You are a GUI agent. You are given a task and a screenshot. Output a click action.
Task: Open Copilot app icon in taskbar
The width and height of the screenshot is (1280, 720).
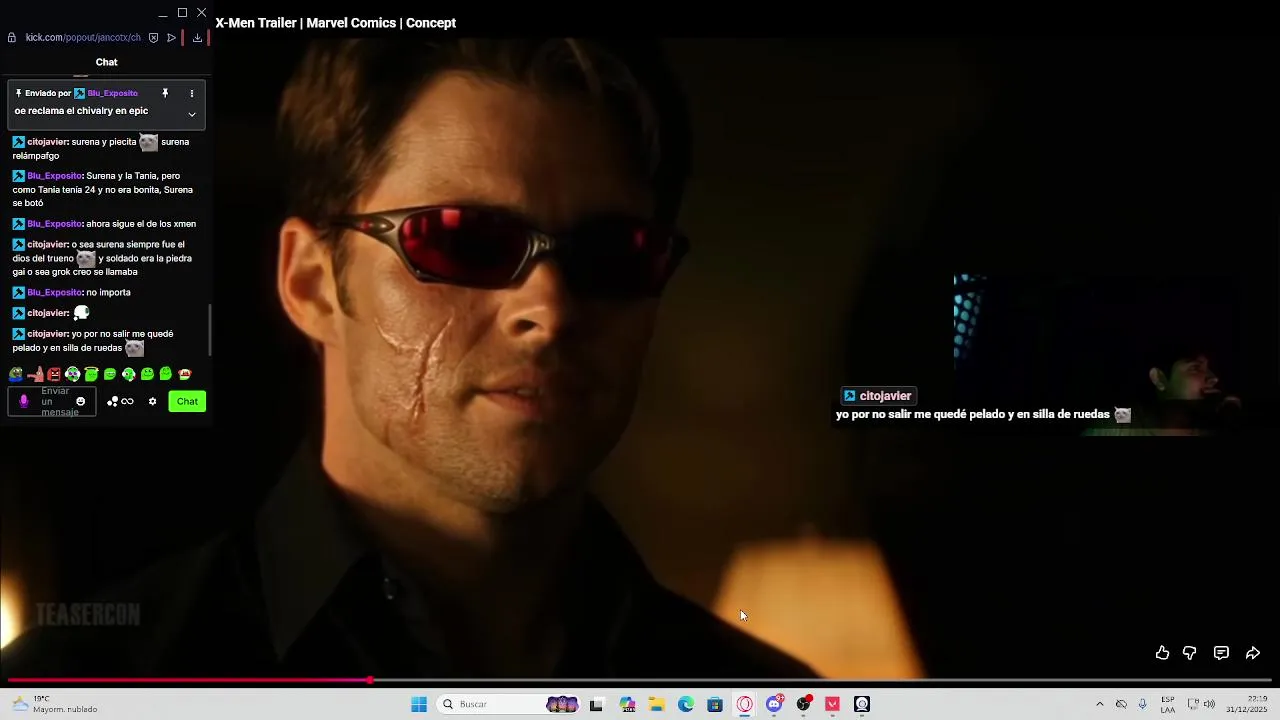(x=627, y=704)
